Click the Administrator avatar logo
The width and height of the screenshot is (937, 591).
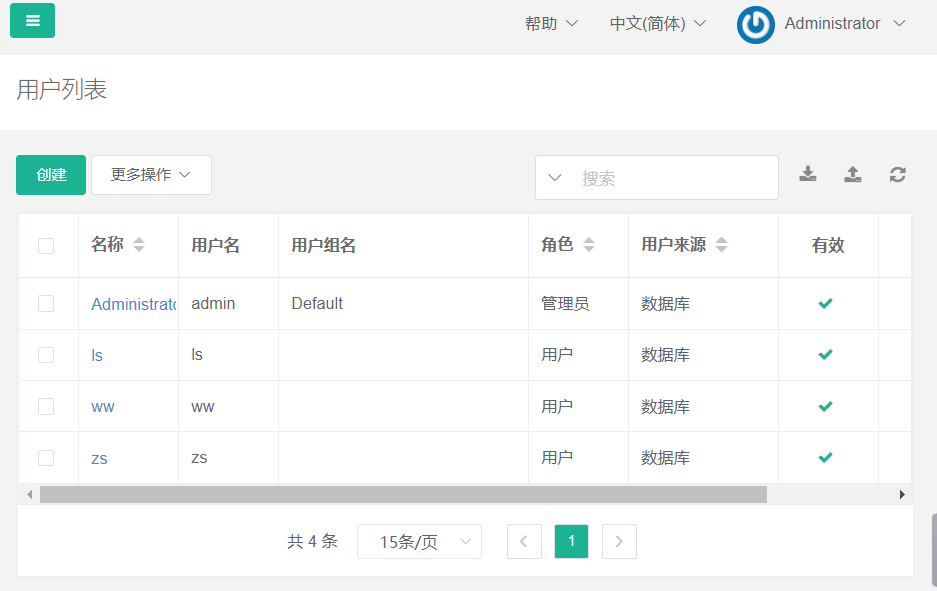click(x=756, y=25)
